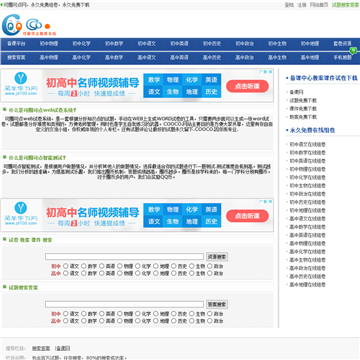
Task: Click the Y logo in the top ad banner
Action: [21, 78]
